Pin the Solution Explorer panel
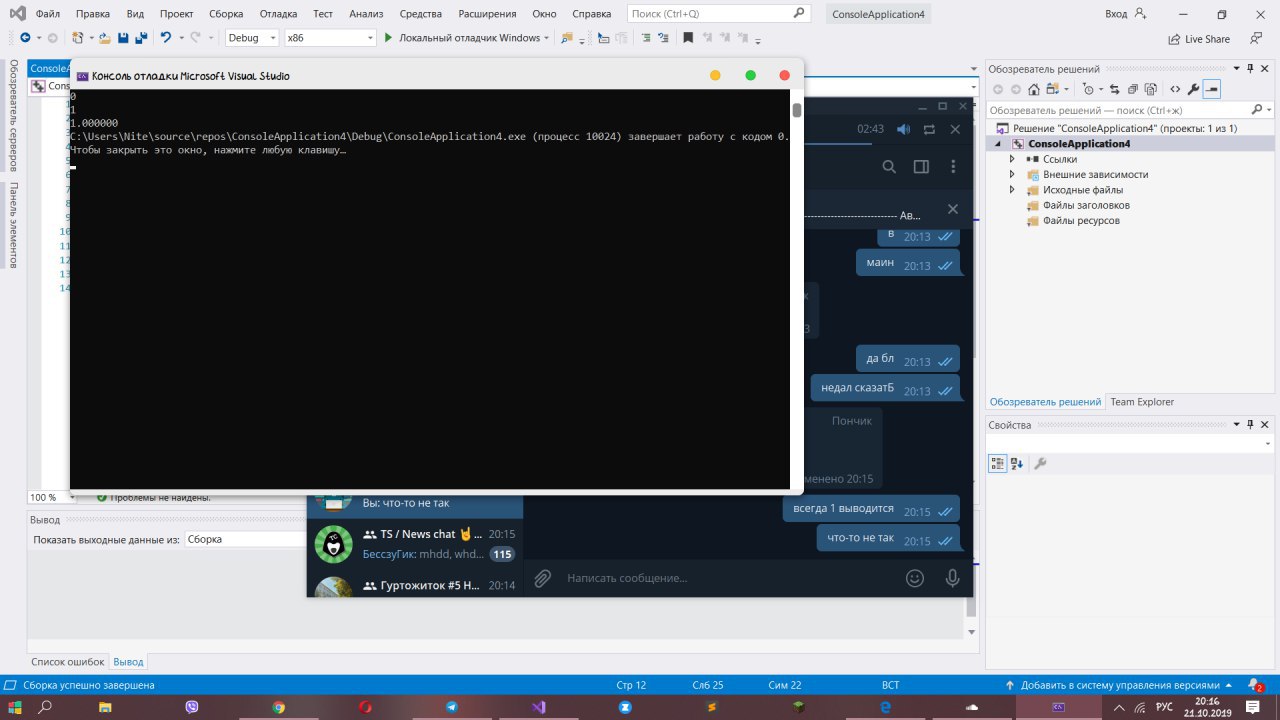 coord(1249,69)
